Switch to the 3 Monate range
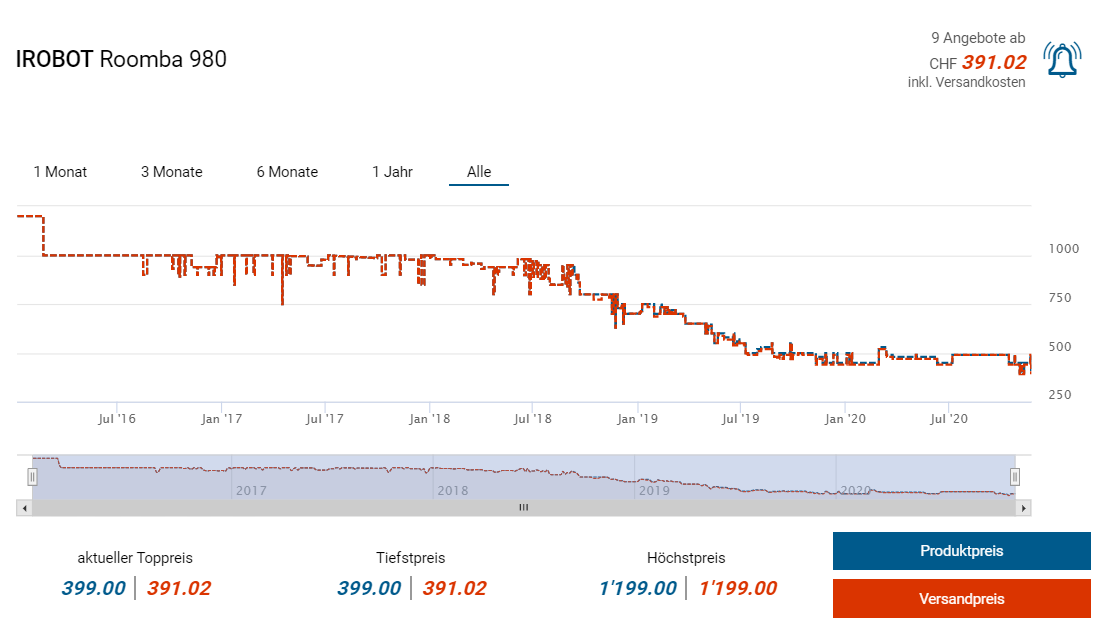Image resolution: width=1097 pixels, height=627 pixels. click(171, 172)
